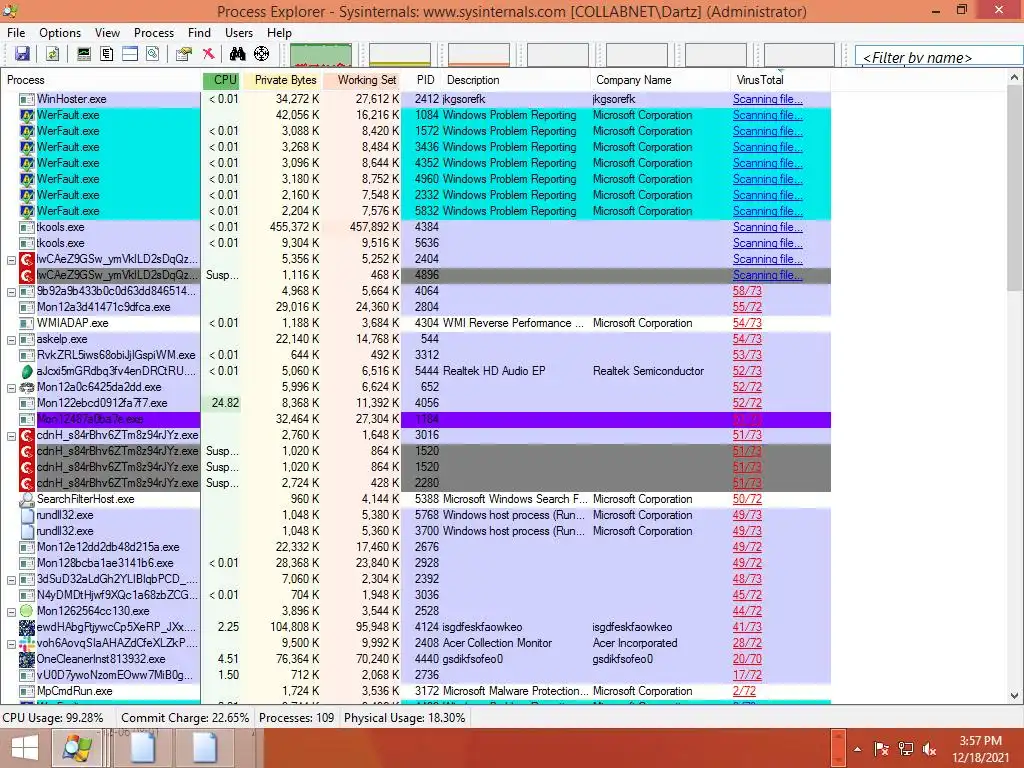The height and width of the screenshot is (768, 1024).
Task: Click the green aJcxi5mGRdbq3fv4enDRCtRU process icon
Action: pyautogui.click(x=27, y=372)
